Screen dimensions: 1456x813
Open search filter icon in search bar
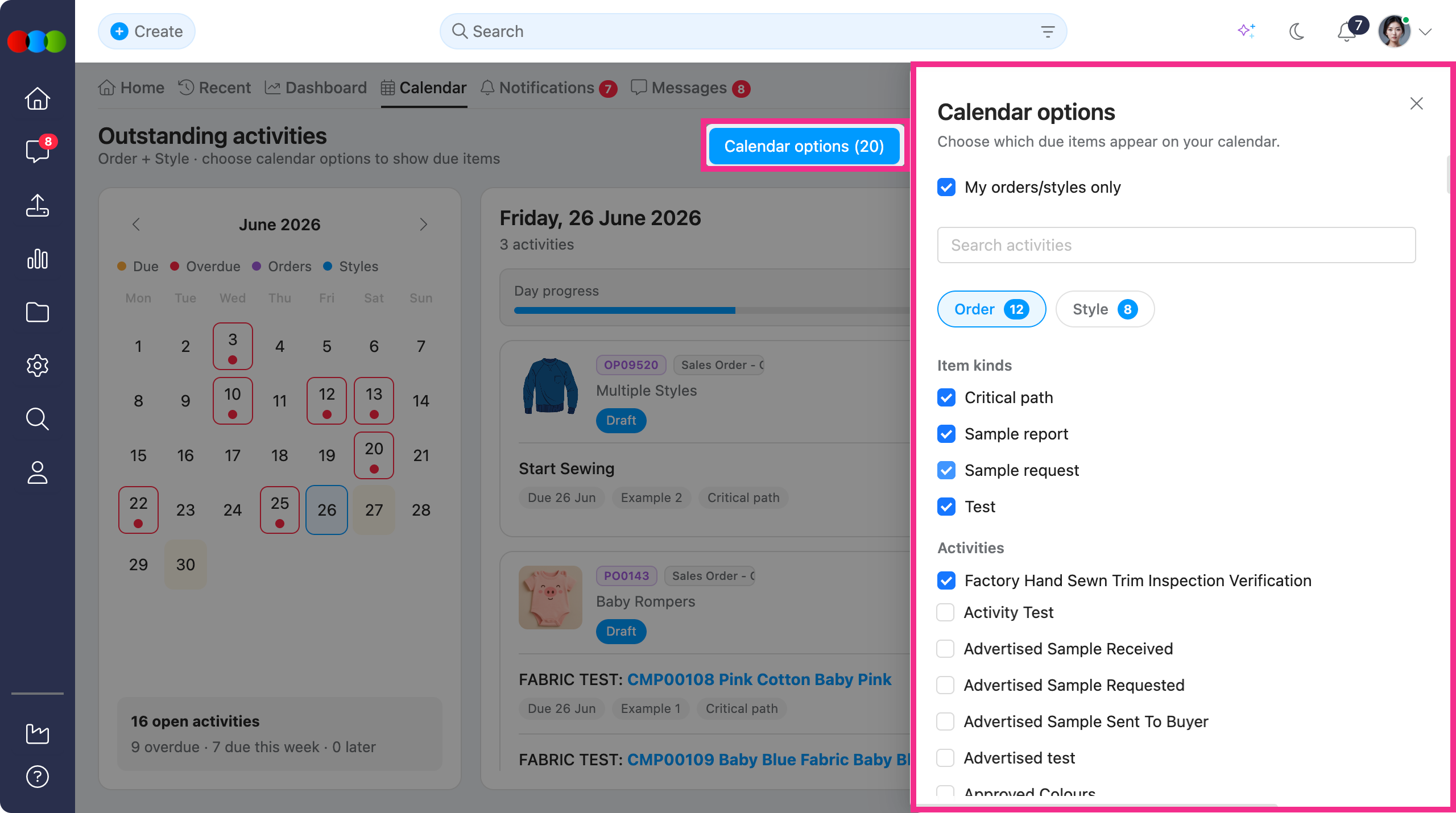(x=1048, y=31)
